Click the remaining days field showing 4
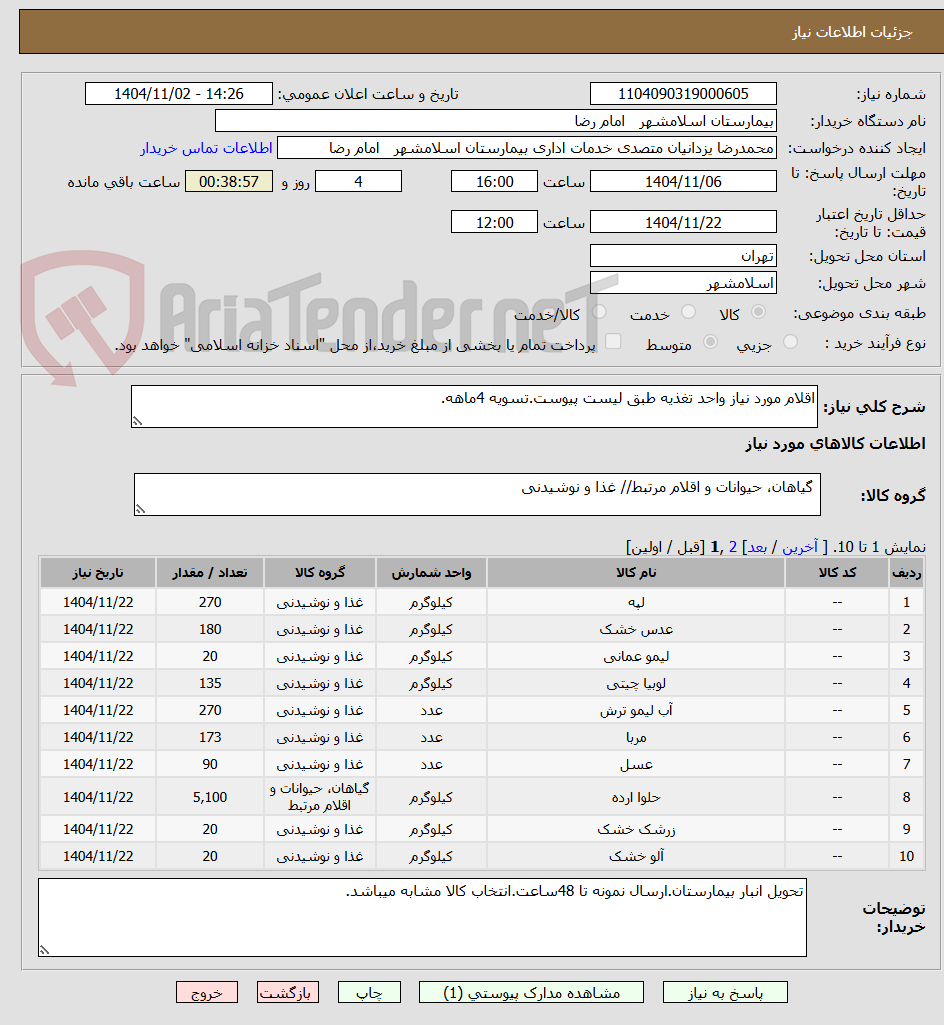This screenshot has height=1025, width=944. point(358,182)
